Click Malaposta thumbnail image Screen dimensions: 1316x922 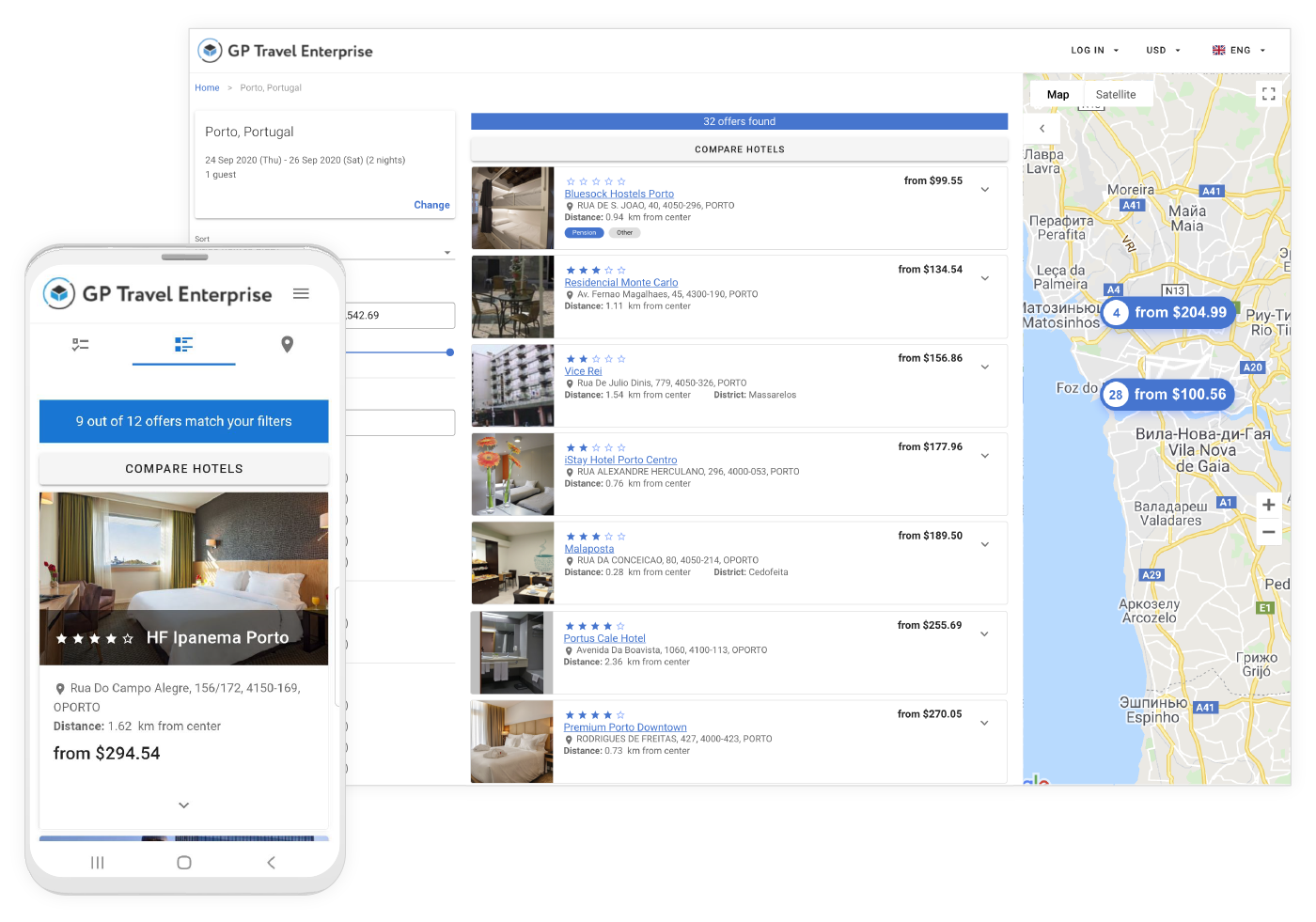point(512,563)
